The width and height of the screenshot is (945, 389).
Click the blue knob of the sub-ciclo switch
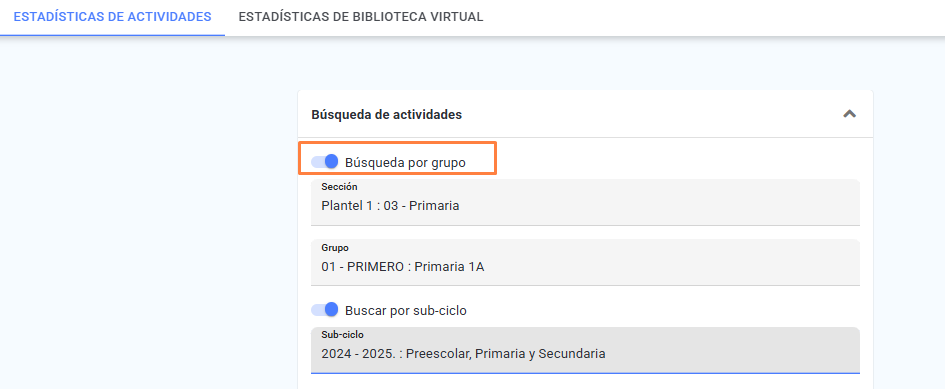(331, 310)
